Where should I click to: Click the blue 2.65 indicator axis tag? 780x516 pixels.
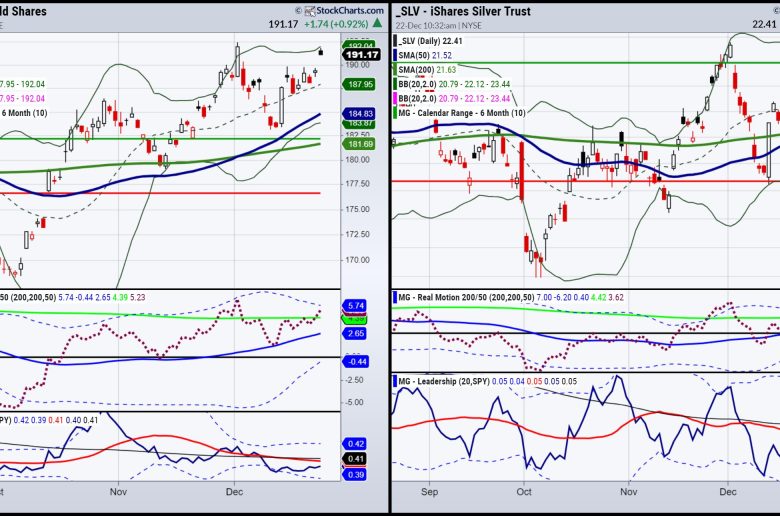[x=355, y=333]
